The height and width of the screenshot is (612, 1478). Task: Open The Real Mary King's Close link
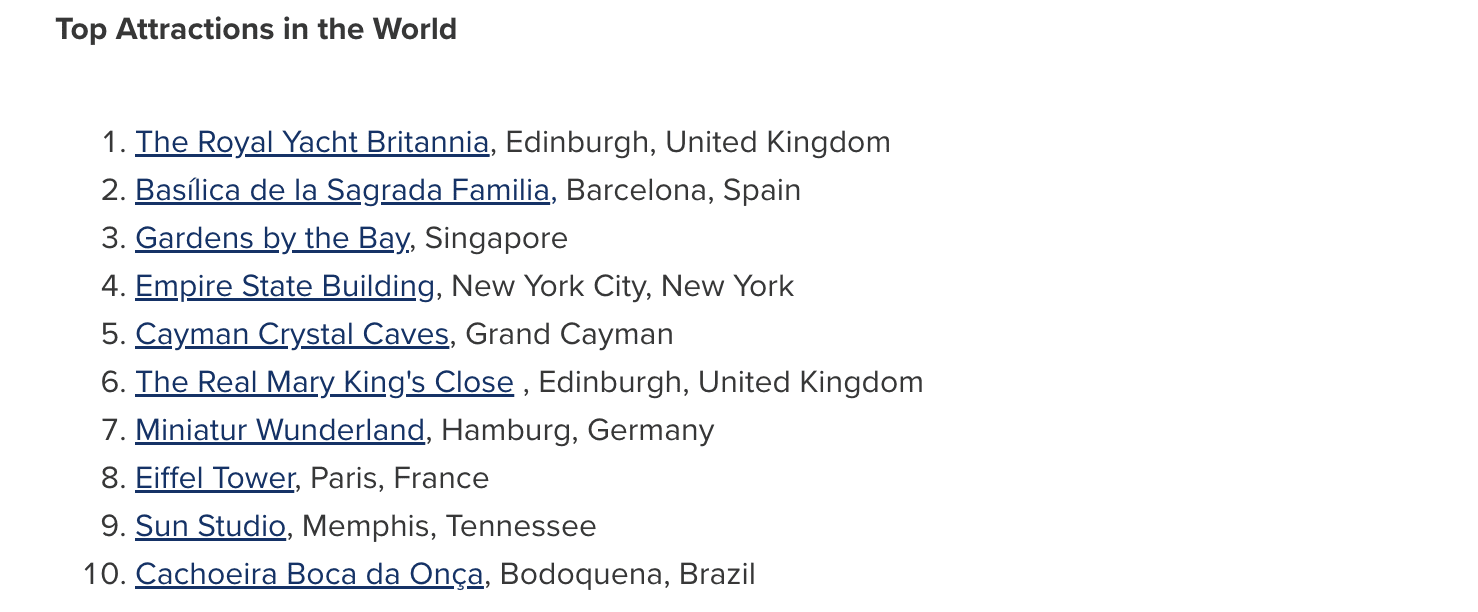pos(324,383)
